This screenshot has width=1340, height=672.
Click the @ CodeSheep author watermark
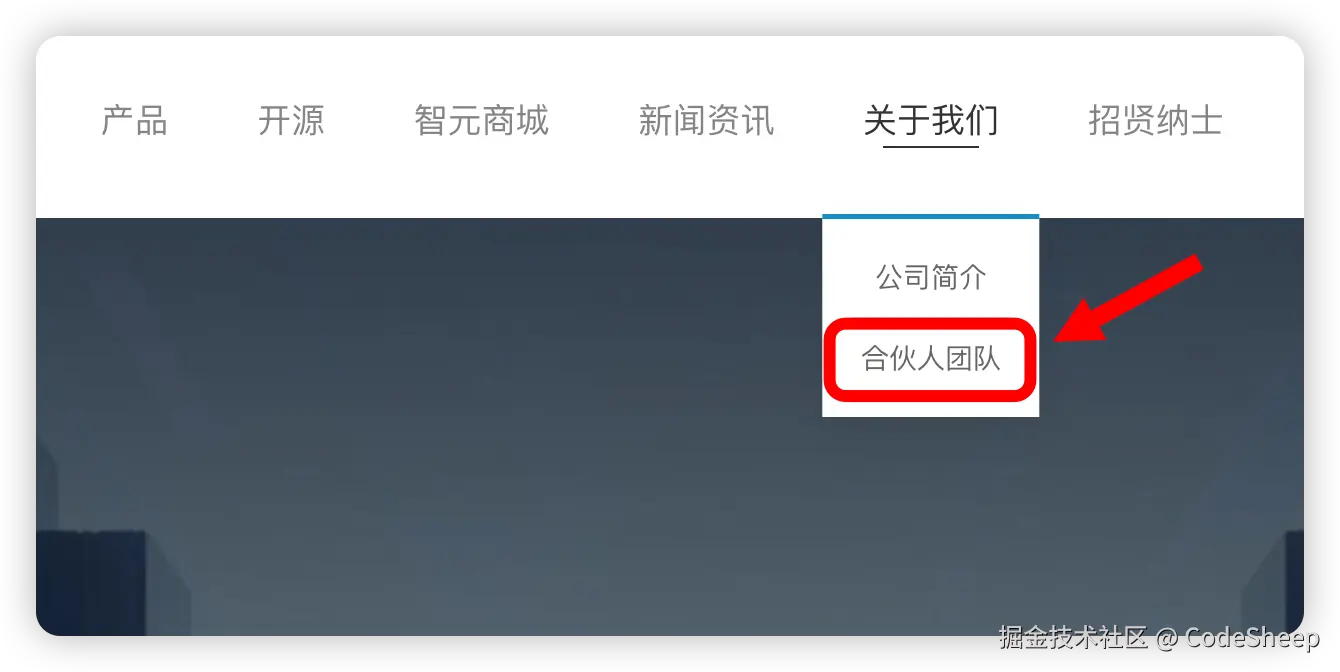pyautogui.click(x=1238, y=637)
